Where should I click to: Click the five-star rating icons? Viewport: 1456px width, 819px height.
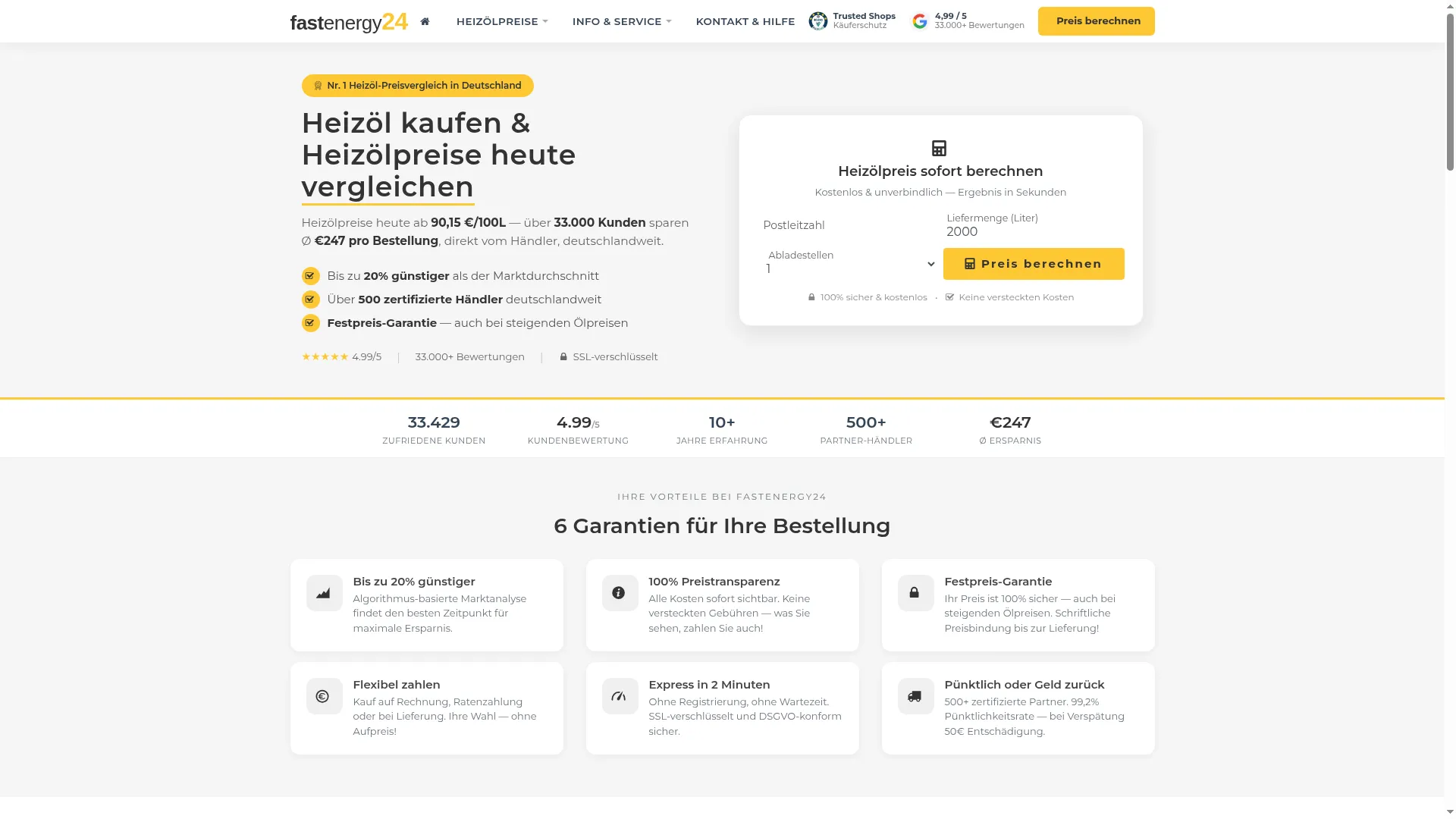(x=325, y=356)
